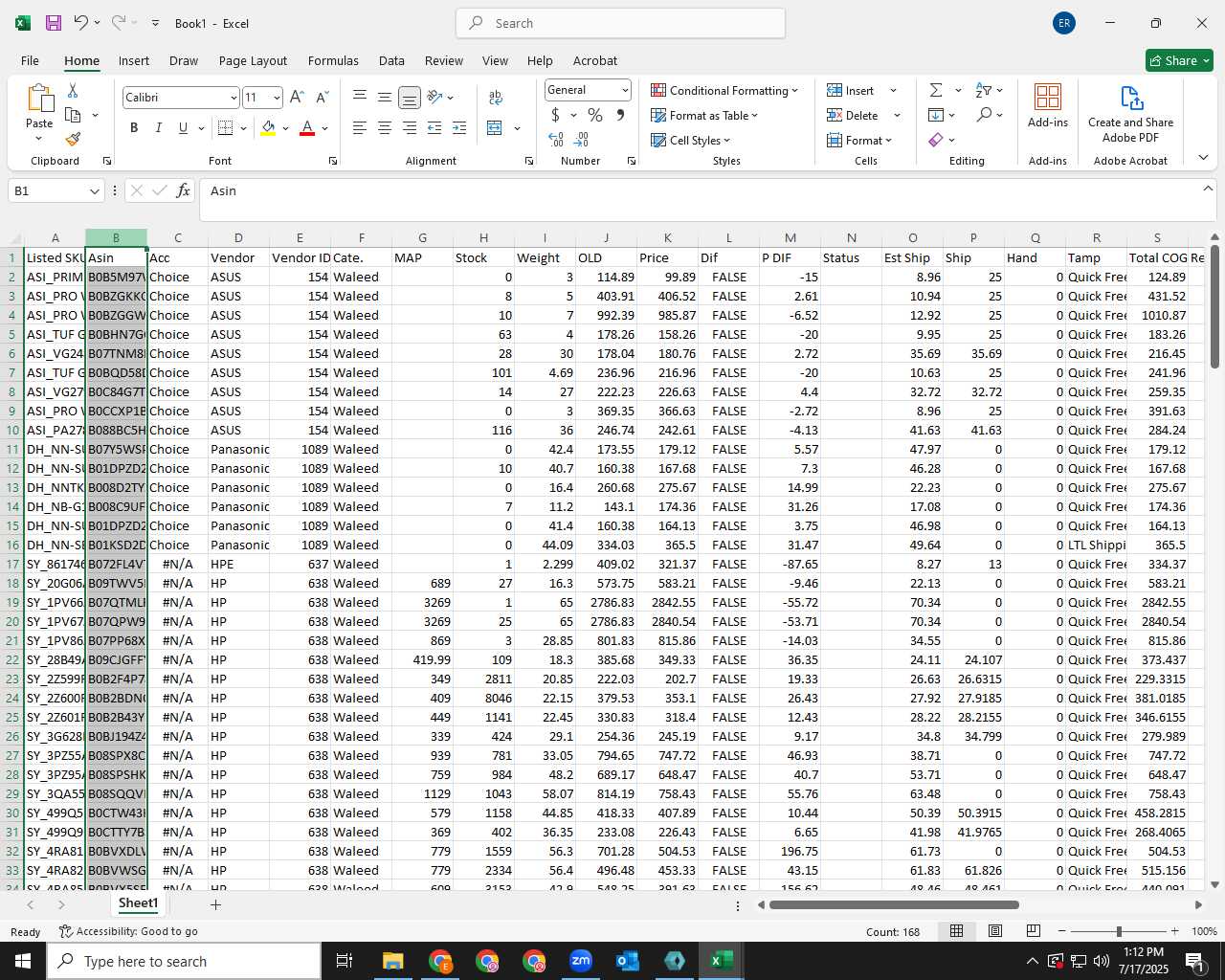Switch to the Page Layout tab
This screenshot has height=980, width=1225.
tap(253, 60)
